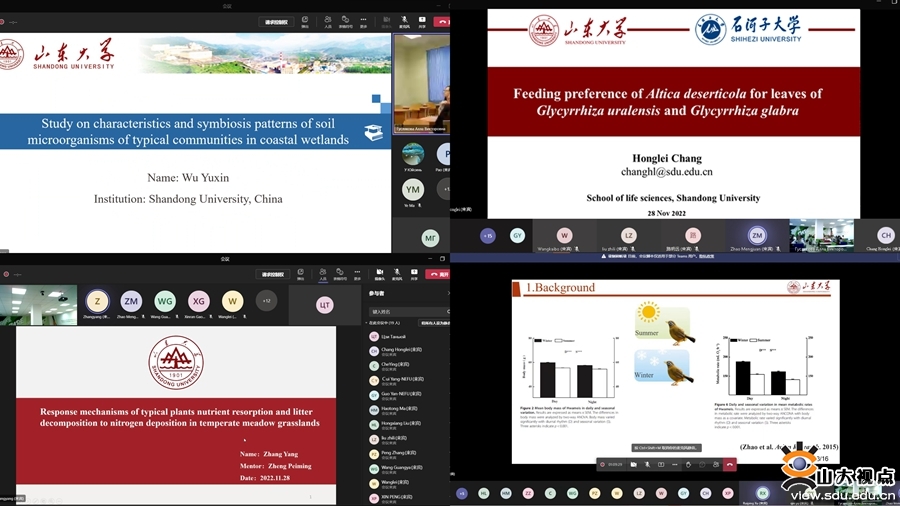Open More actions in top-left meeting toolbar
The height and width of the screenshot is (506, 900).
(x=363, y=21)
